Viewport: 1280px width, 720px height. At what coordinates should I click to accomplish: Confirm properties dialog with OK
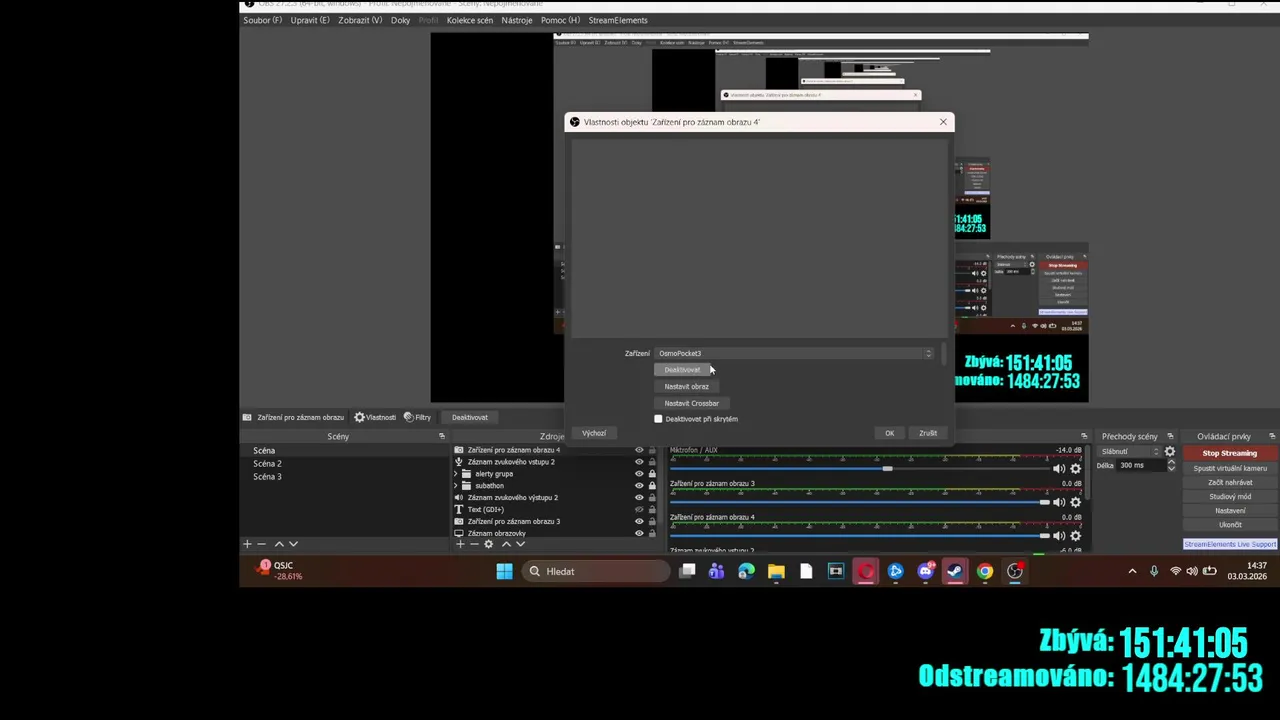coord(889,433)
